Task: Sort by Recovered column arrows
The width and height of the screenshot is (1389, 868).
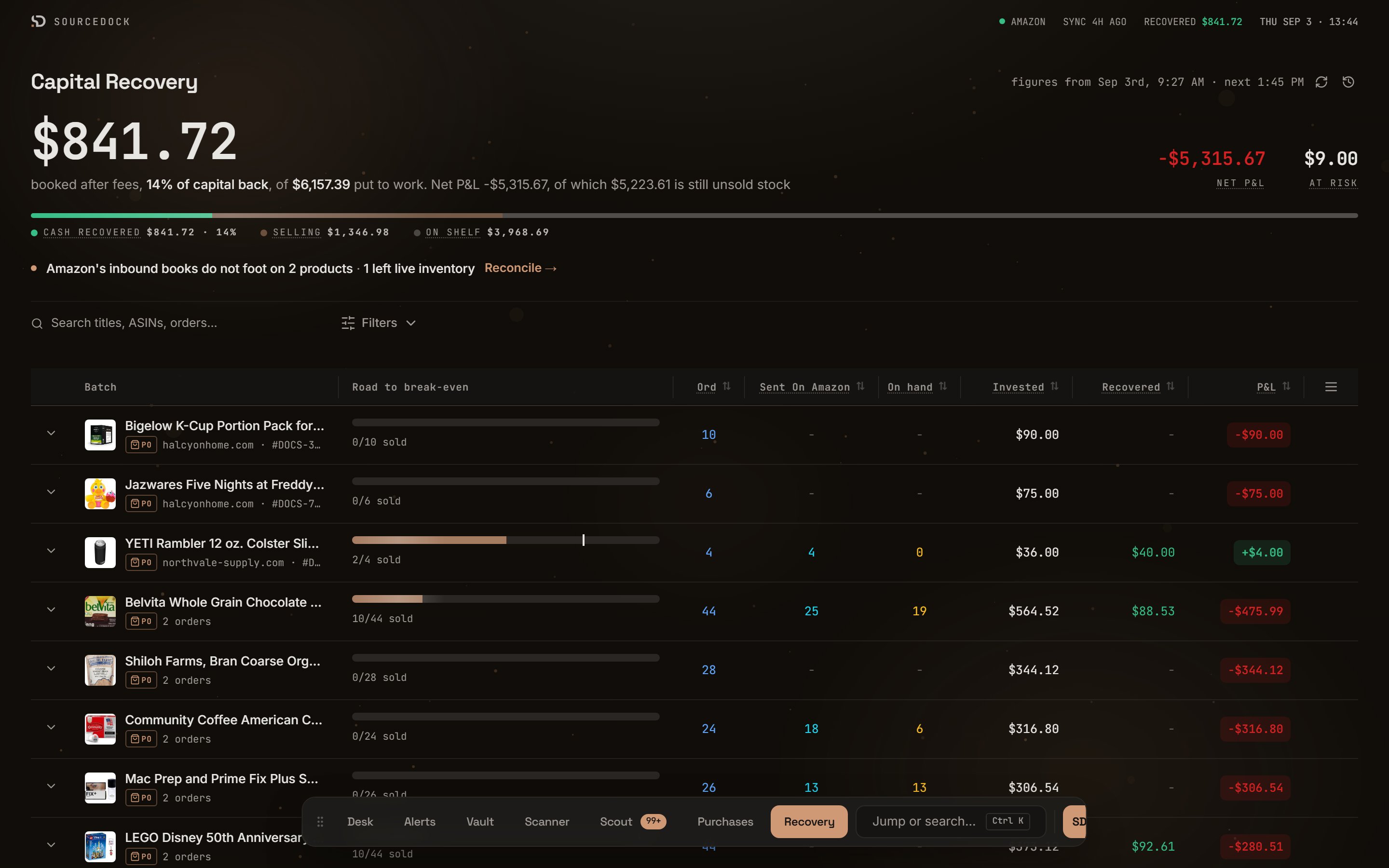Action: click(1170, 386)
